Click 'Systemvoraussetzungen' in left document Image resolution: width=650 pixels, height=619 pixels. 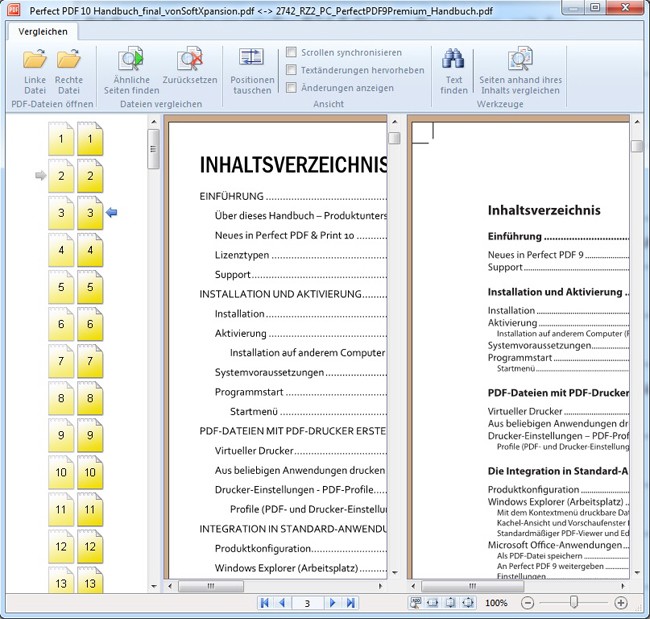tap(269, 372)
